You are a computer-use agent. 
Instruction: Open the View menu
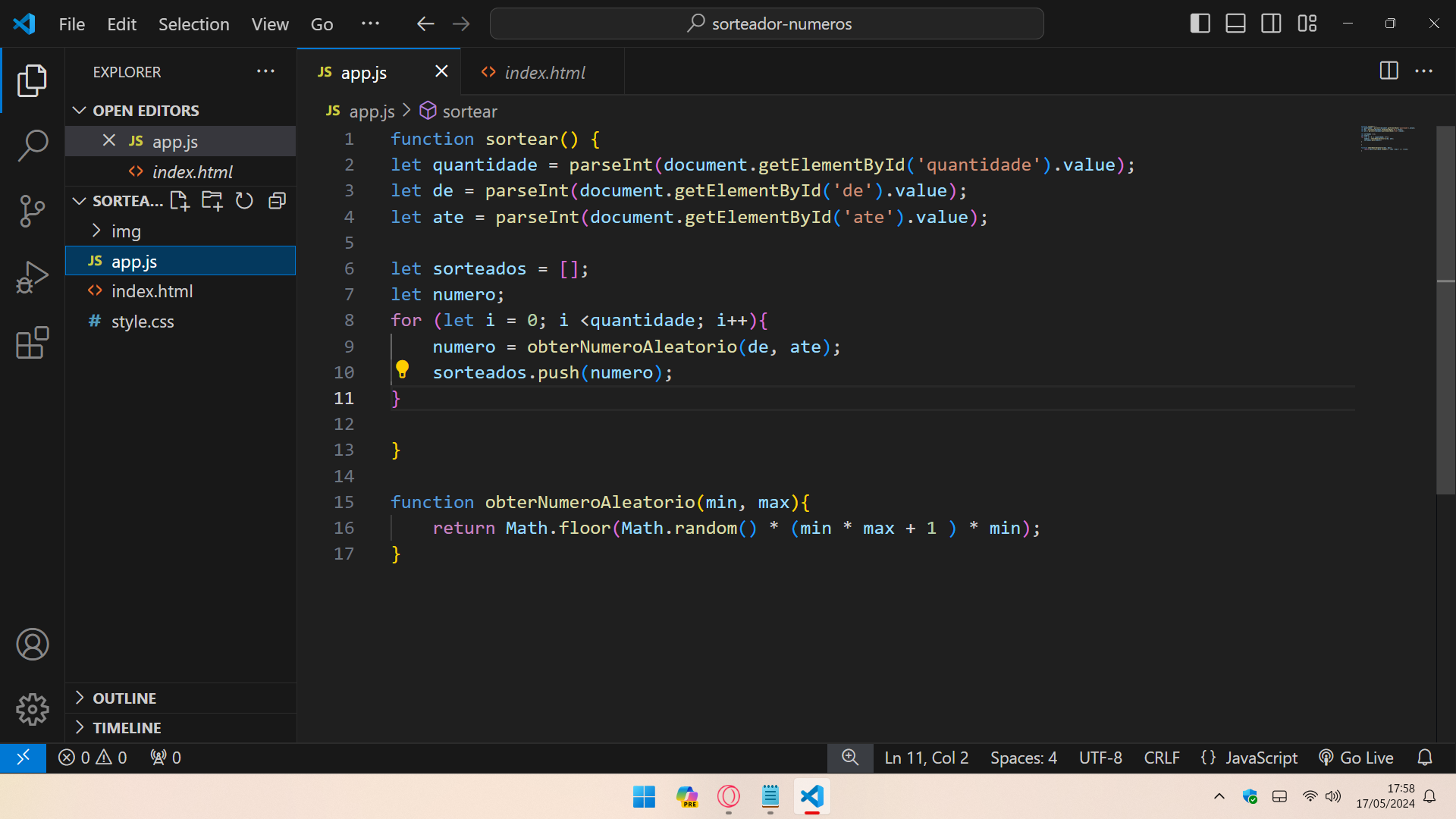pos(270,24)
